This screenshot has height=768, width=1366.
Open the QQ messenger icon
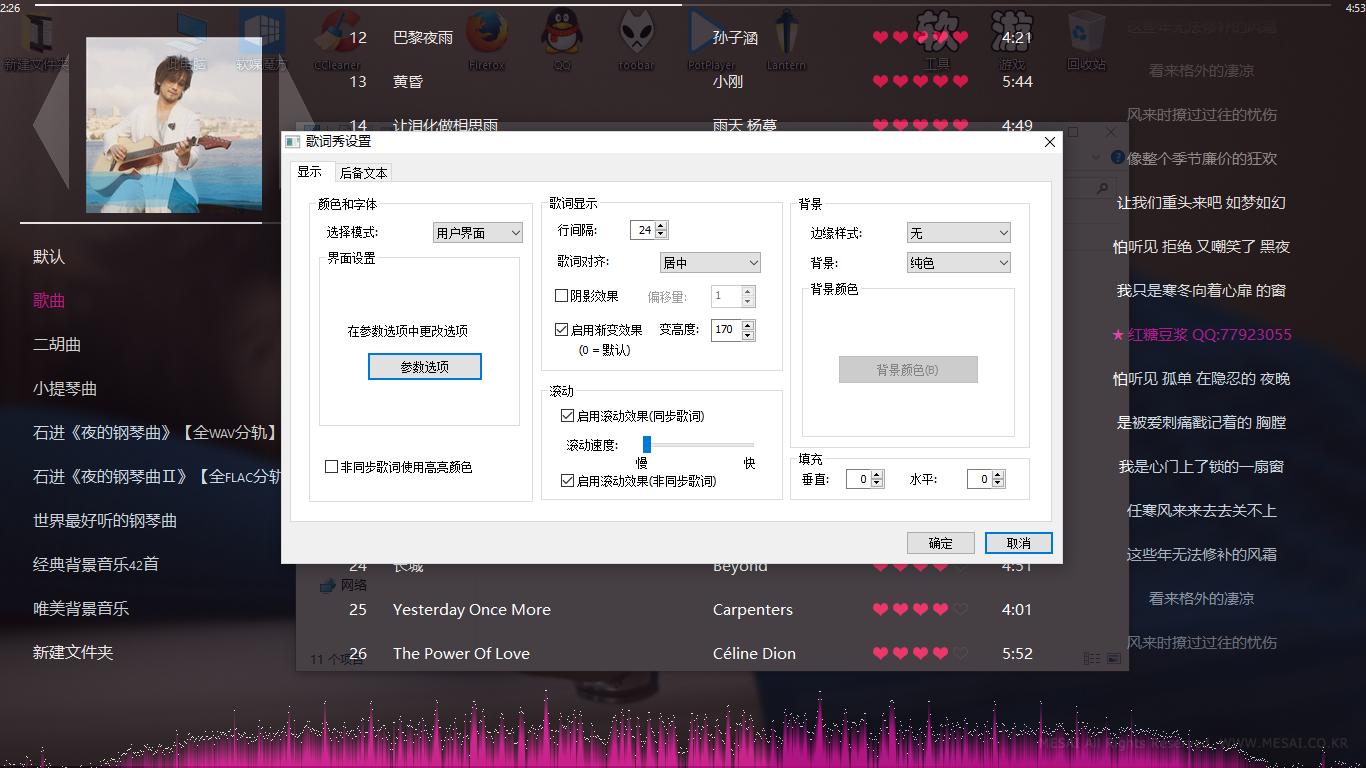(562, 33)
